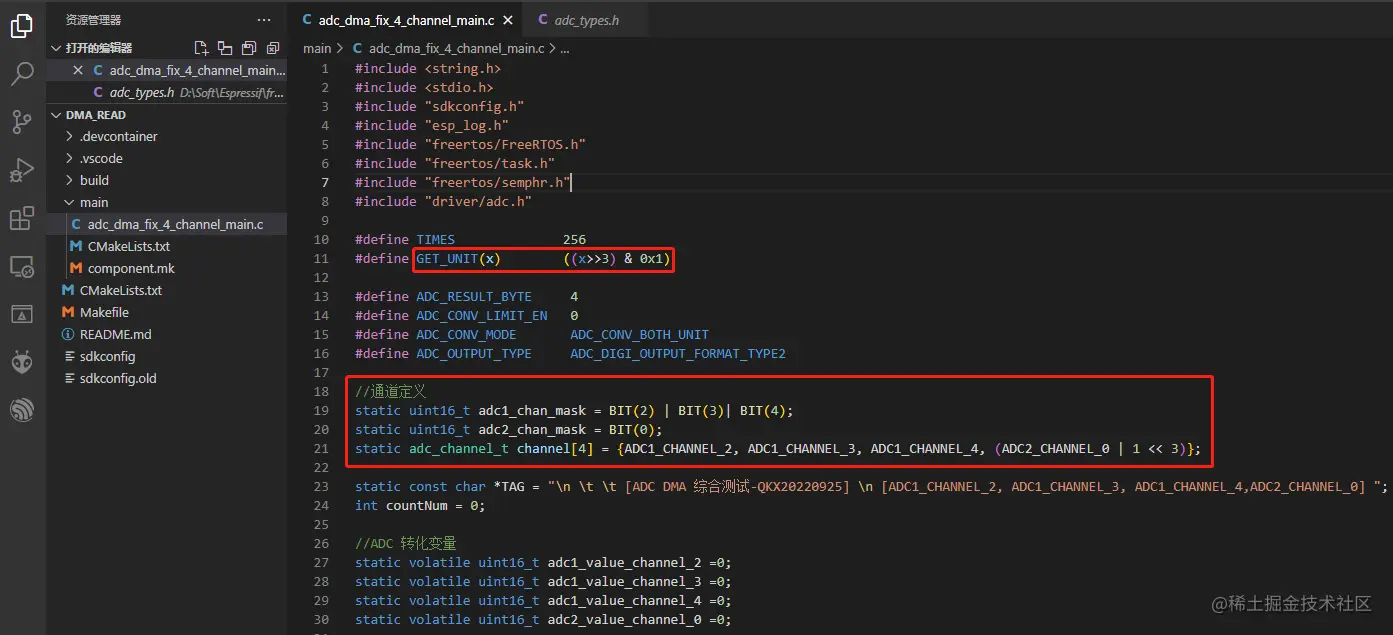This screenshot has width=1393, height=635.
Task: Select the adc_dma_fix_4_channel_main.c editor tab
Action: tap(406, 20)
